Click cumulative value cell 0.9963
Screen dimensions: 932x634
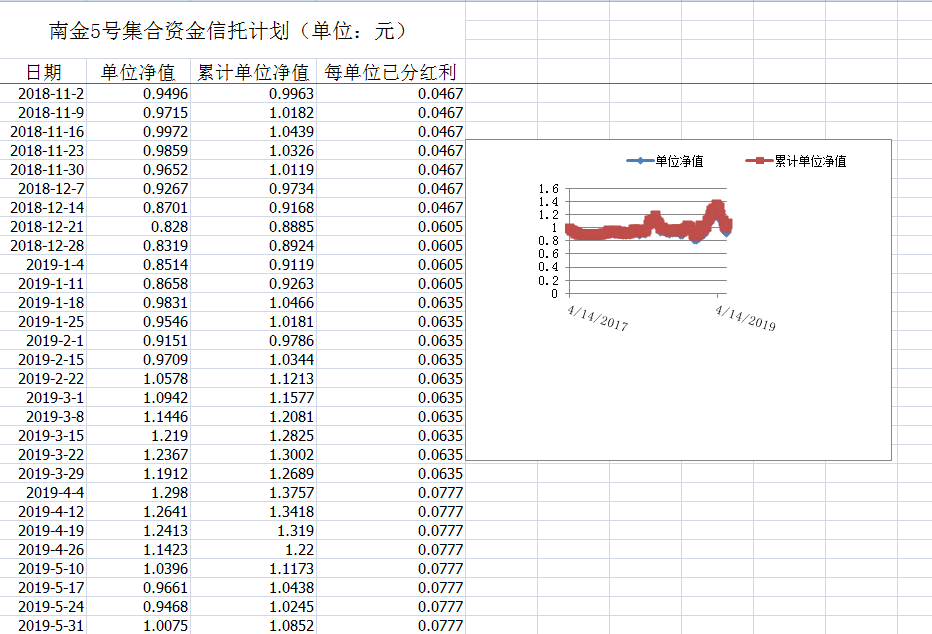253,93
